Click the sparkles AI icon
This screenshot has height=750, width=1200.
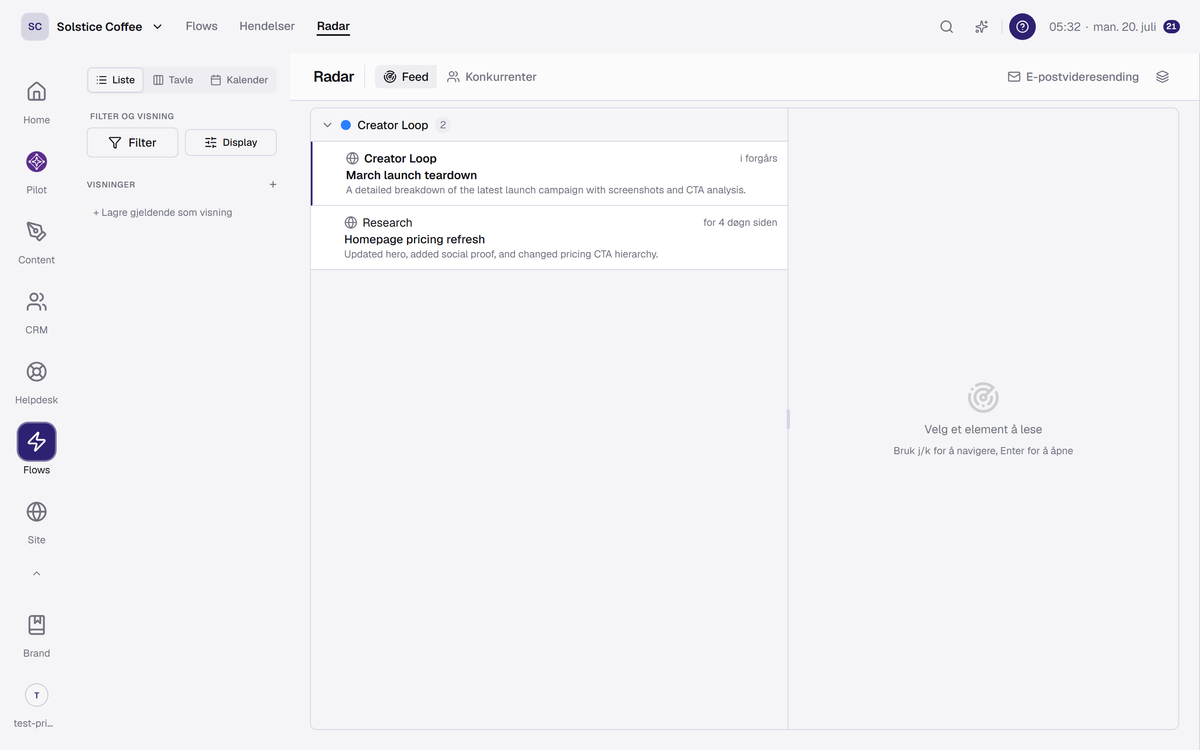pos(981,27)
